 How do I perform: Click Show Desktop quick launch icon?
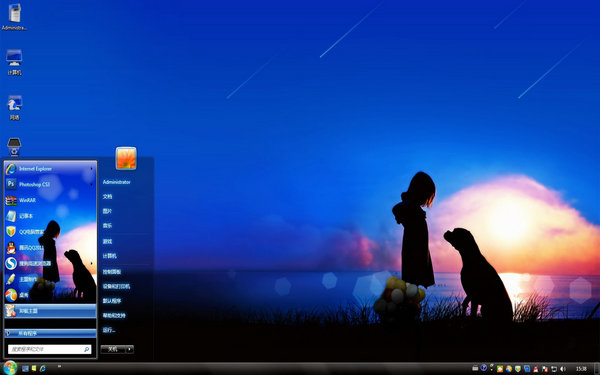coord(25,368)
